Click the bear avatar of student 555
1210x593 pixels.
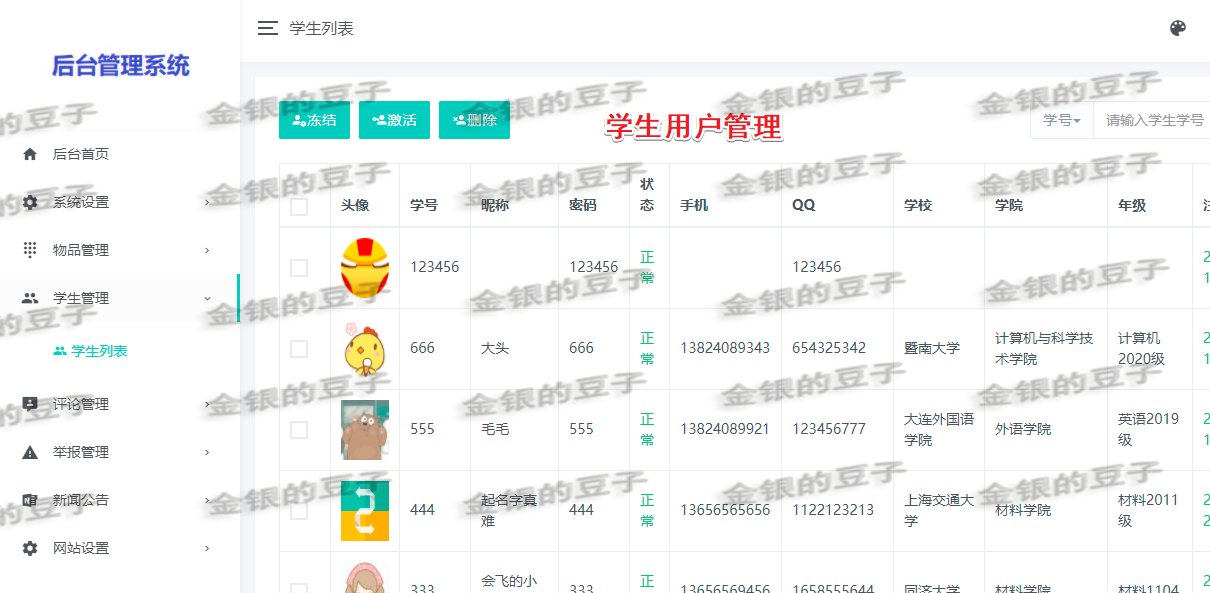[x=365, y=429]
